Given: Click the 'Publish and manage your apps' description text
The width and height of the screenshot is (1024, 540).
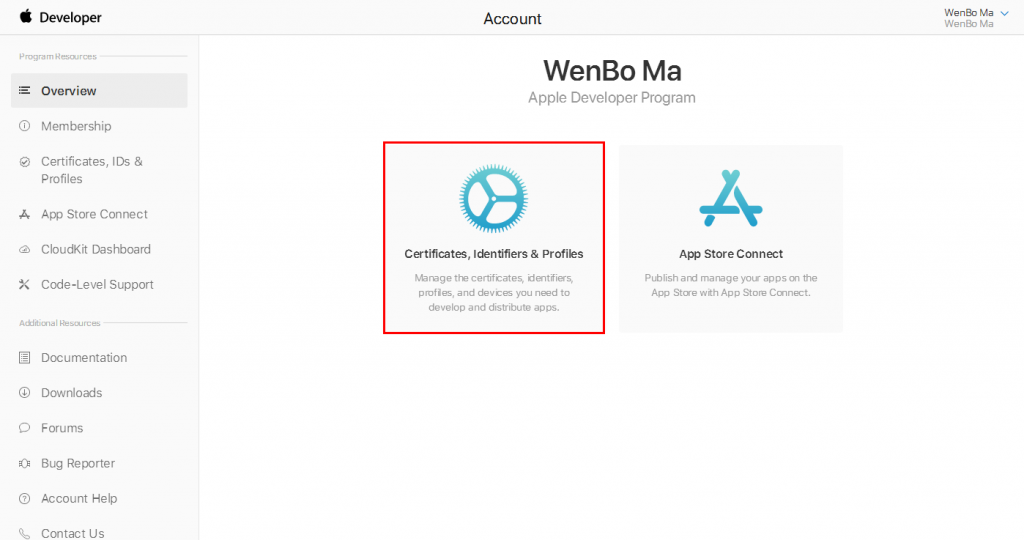Looking at the screenshot, I should [x=731, y=285].
